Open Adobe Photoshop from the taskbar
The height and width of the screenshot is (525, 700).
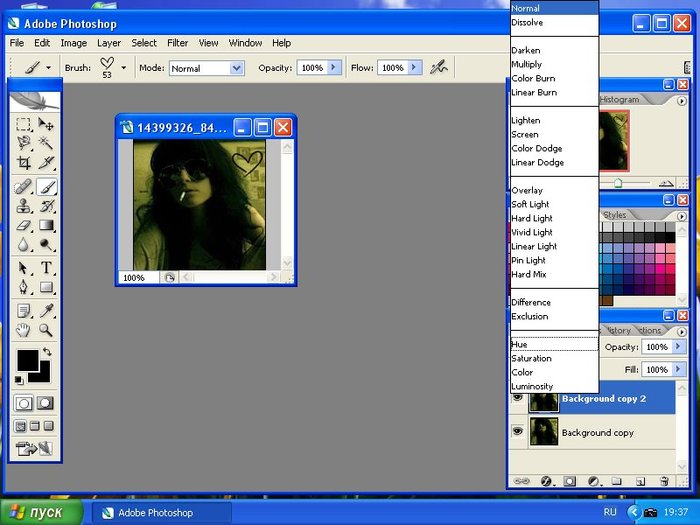(156, 513)
